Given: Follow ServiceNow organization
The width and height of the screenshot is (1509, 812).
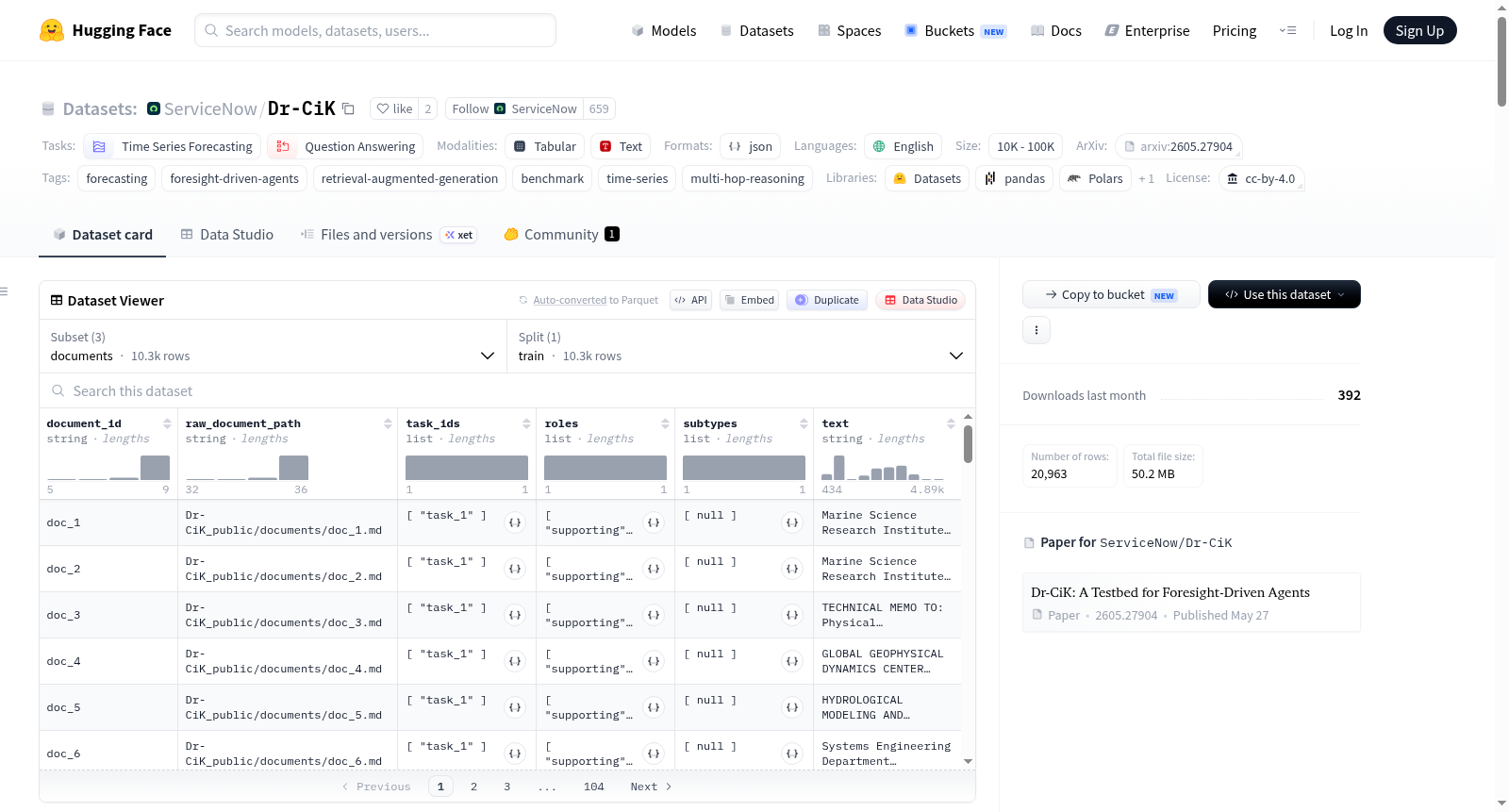Looking at the screenshot, I should pos(515,108).
